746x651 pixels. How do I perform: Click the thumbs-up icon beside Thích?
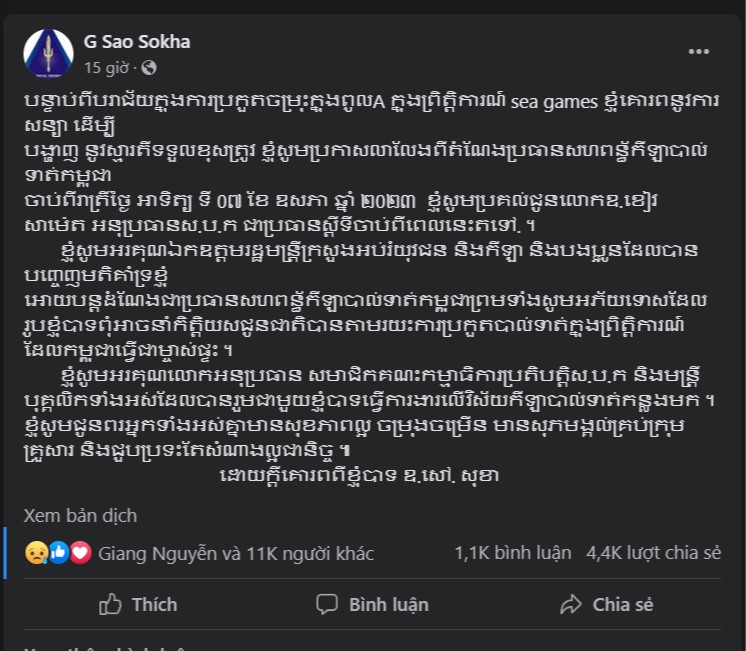tap(111, 604)
